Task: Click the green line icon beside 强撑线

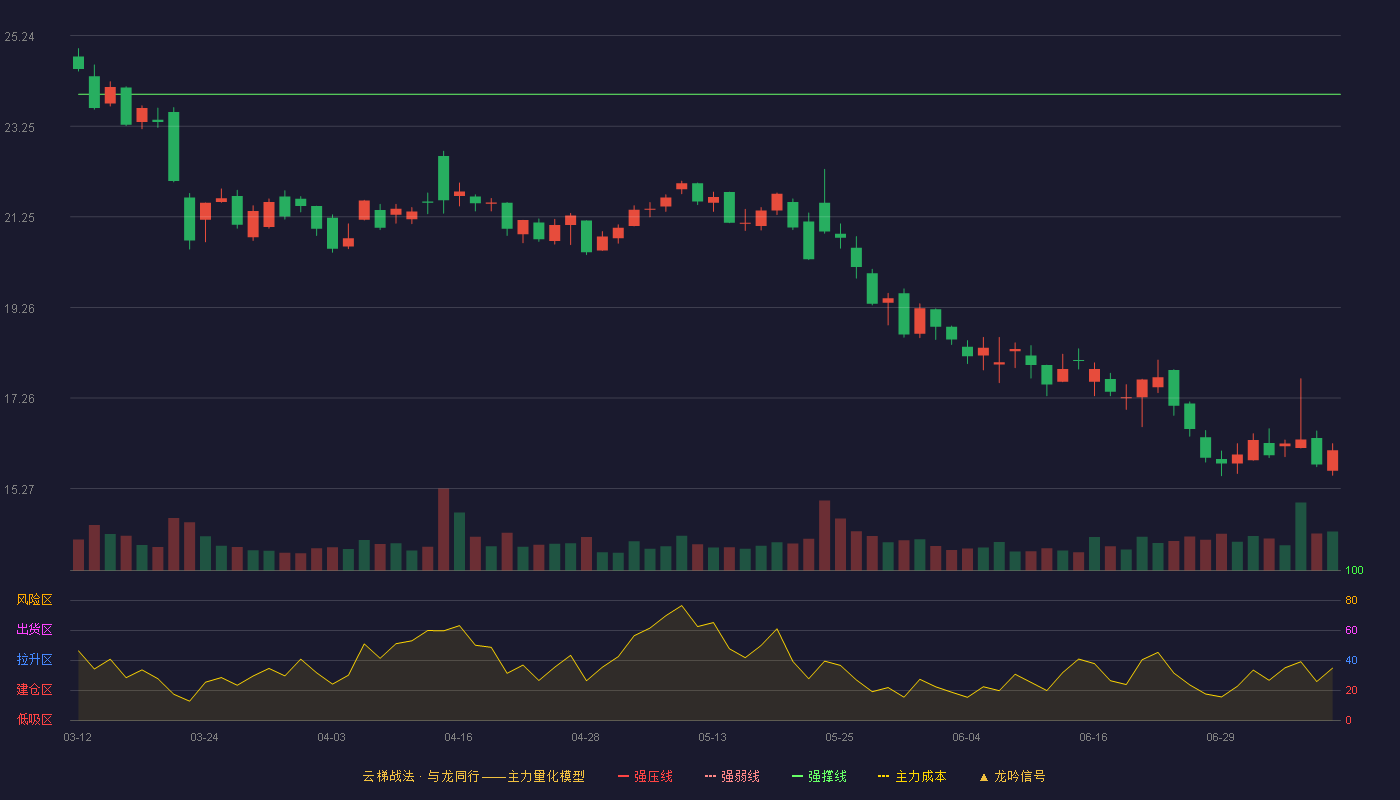Action: [x=798, y=777]
